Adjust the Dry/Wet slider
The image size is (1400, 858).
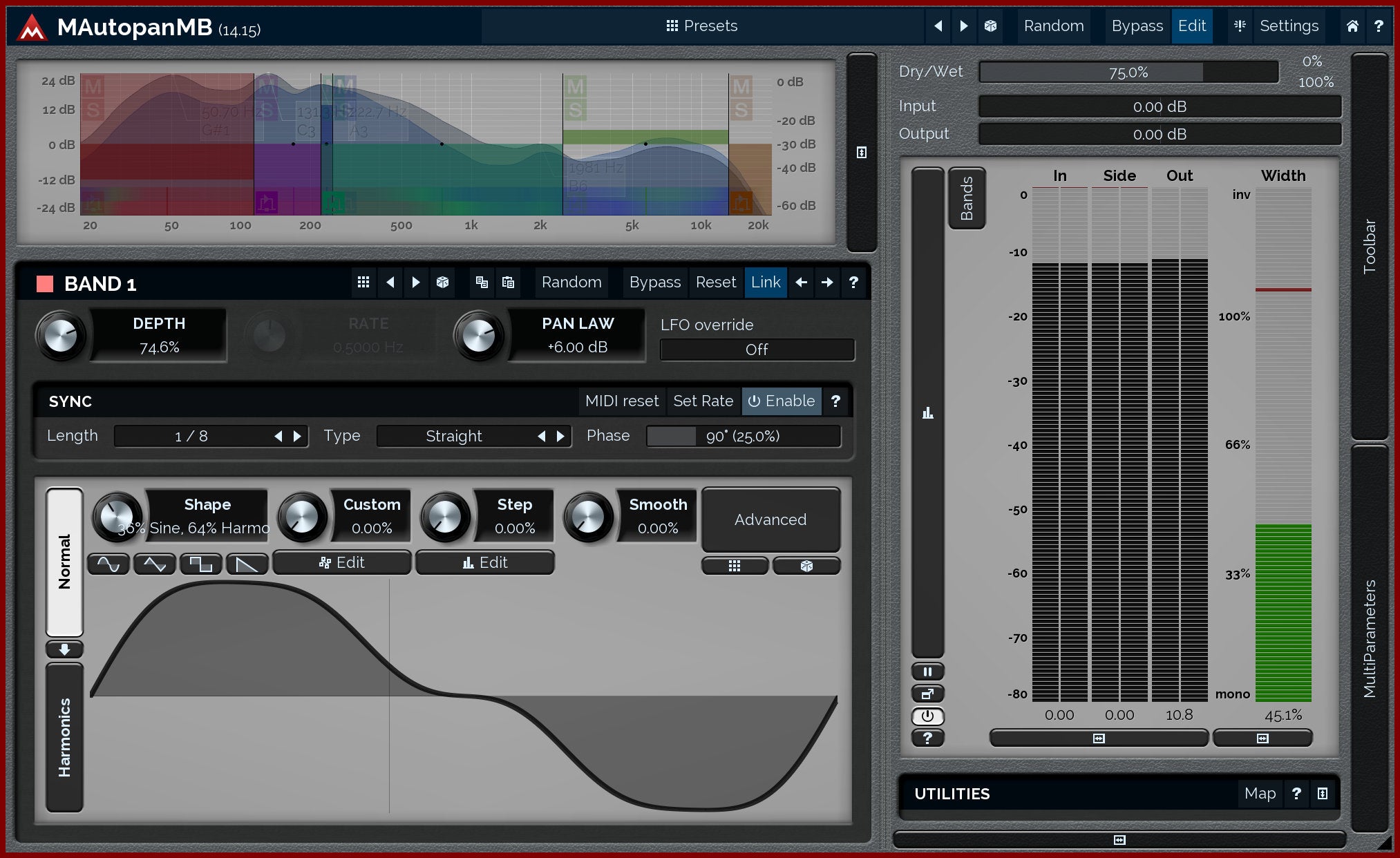click(1128, 72)
